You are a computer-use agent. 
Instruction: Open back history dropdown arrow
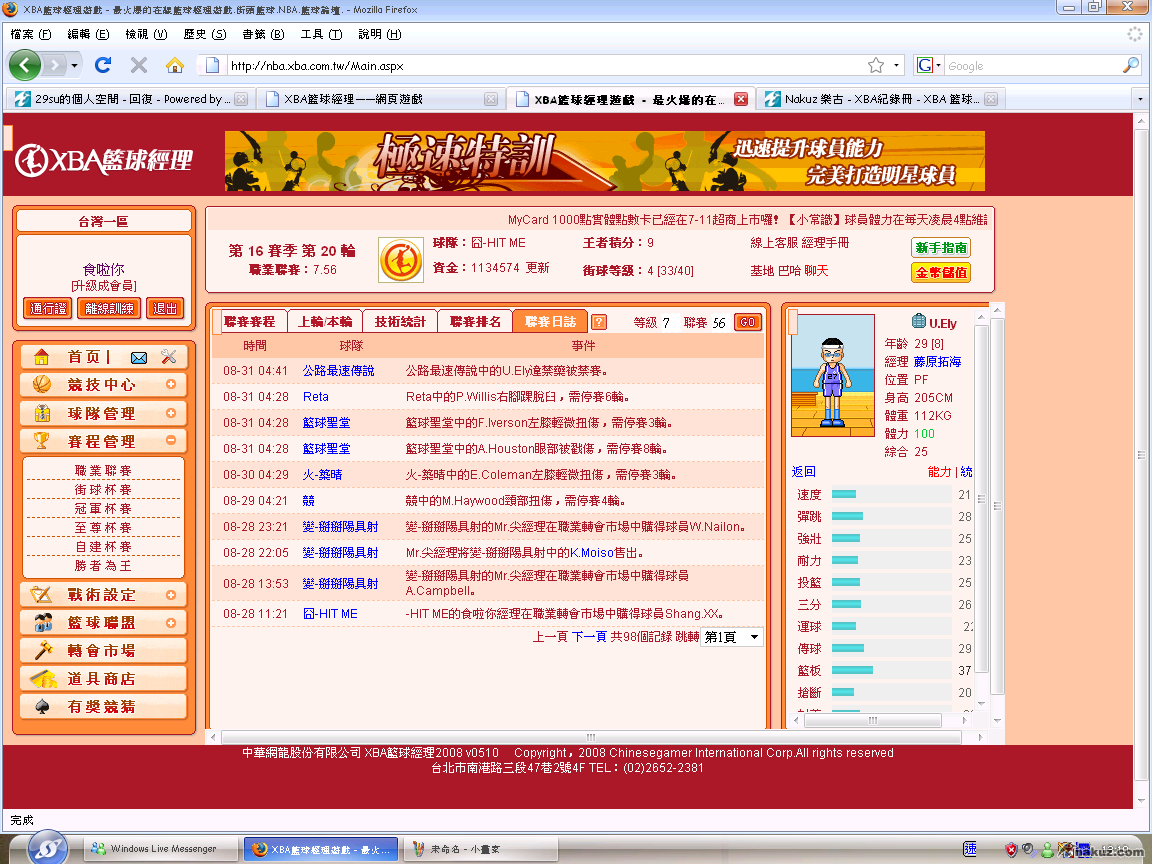pyautogui.click(x=74, y=65)
